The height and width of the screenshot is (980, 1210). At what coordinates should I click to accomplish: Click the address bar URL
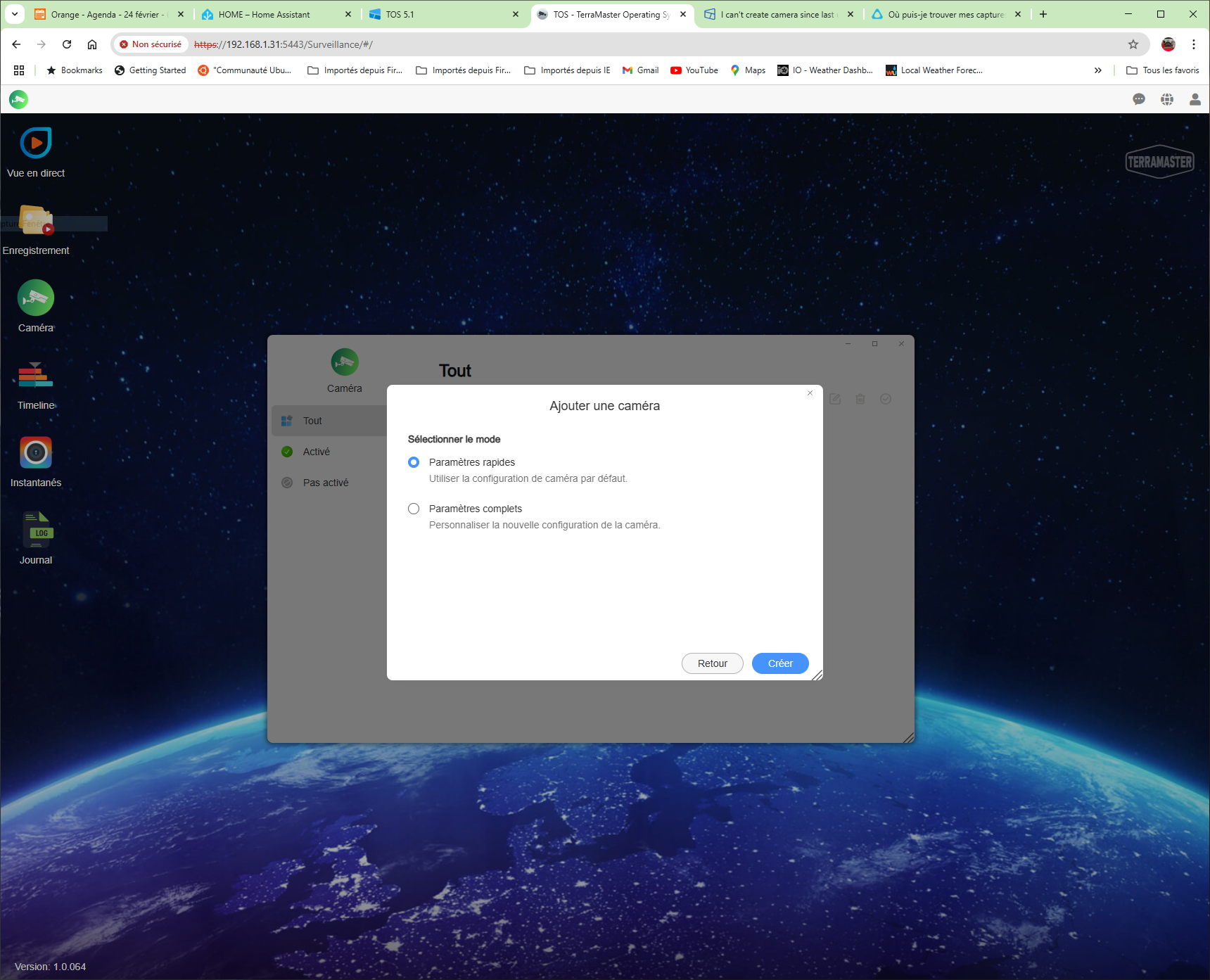point(284,44)
